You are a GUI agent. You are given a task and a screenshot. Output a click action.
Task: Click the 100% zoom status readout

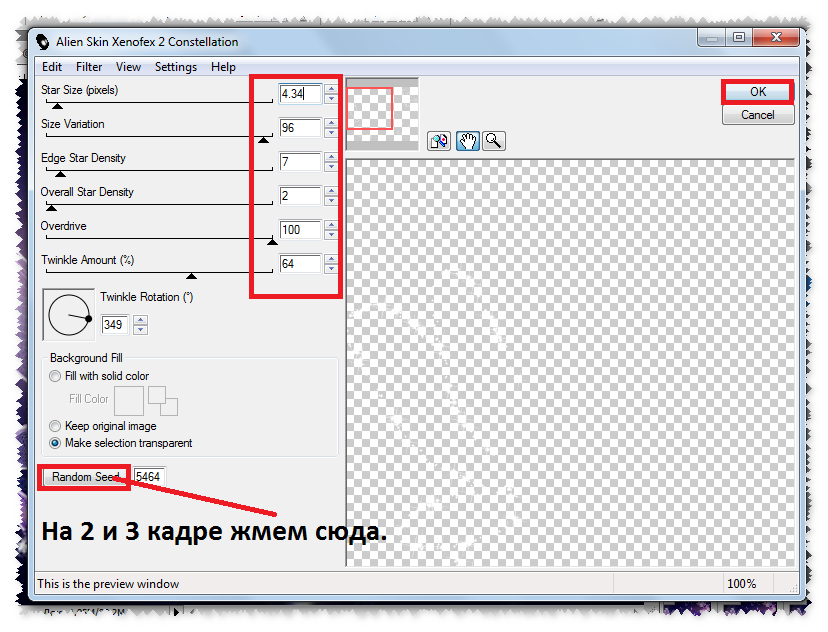[x=741, y=584]
